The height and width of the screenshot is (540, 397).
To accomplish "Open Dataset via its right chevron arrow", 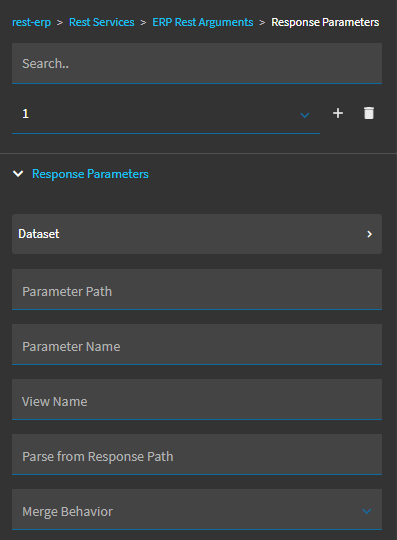I will (369, 234).
